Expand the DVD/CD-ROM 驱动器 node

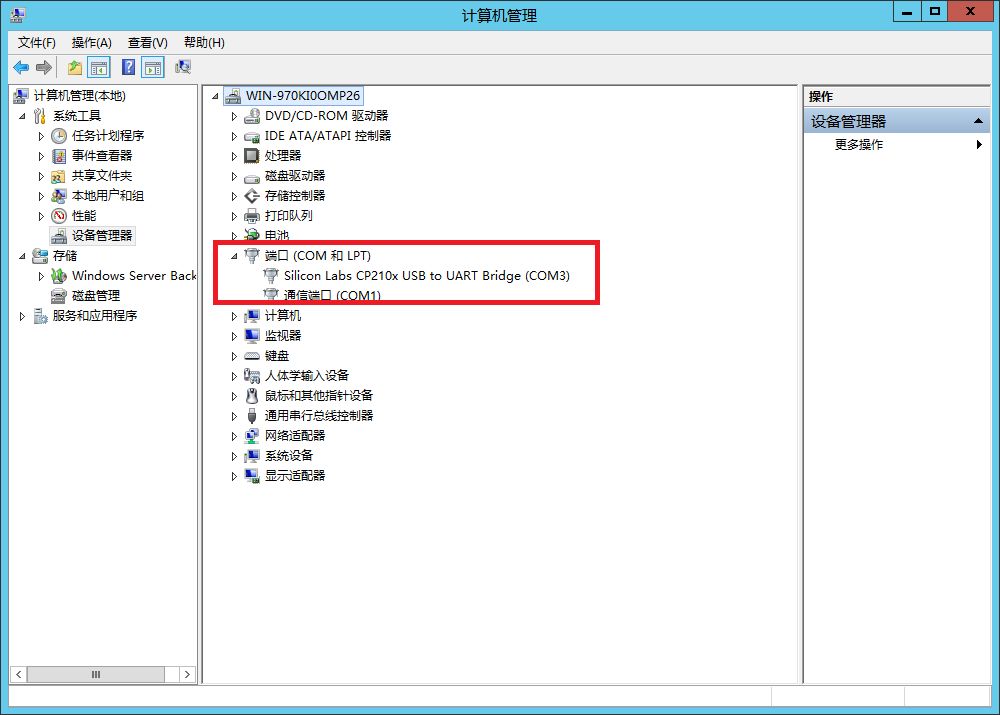234,117
